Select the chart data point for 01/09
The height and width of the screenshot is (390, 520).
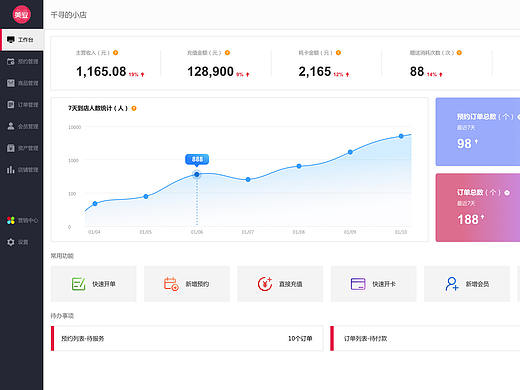[x=350, y=152]
